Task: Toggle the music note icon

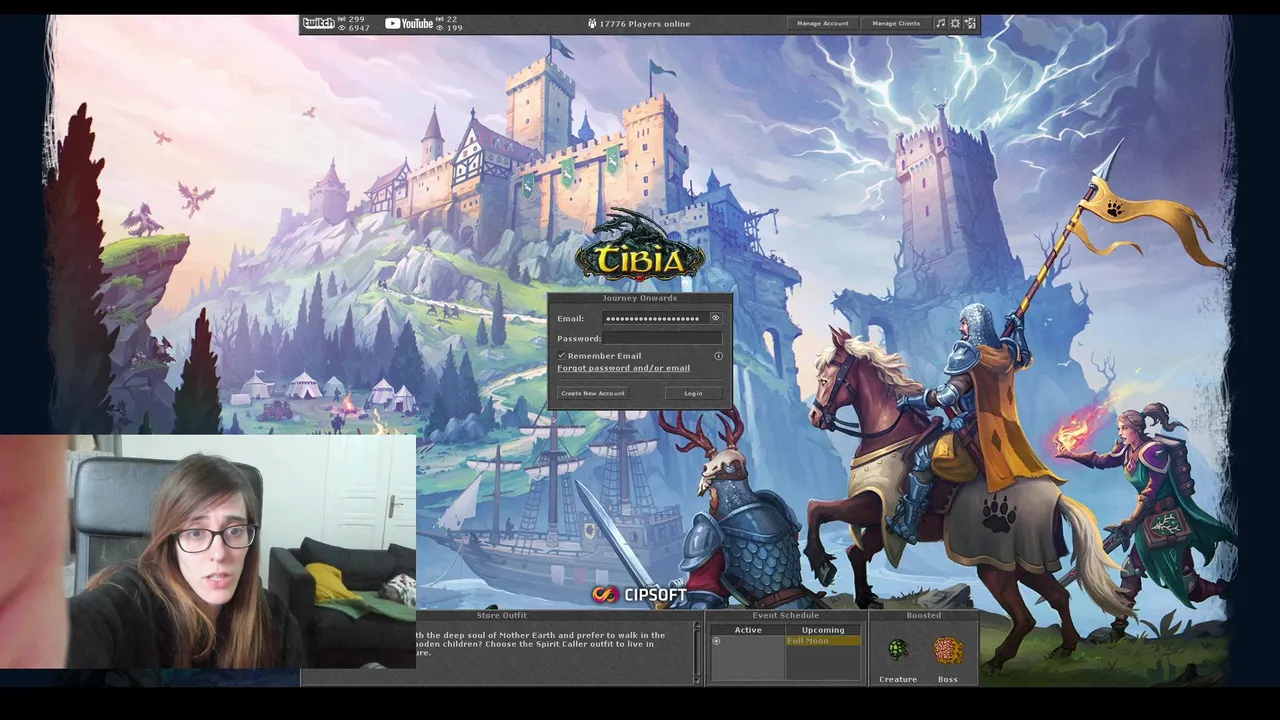Action: (940, 23)
